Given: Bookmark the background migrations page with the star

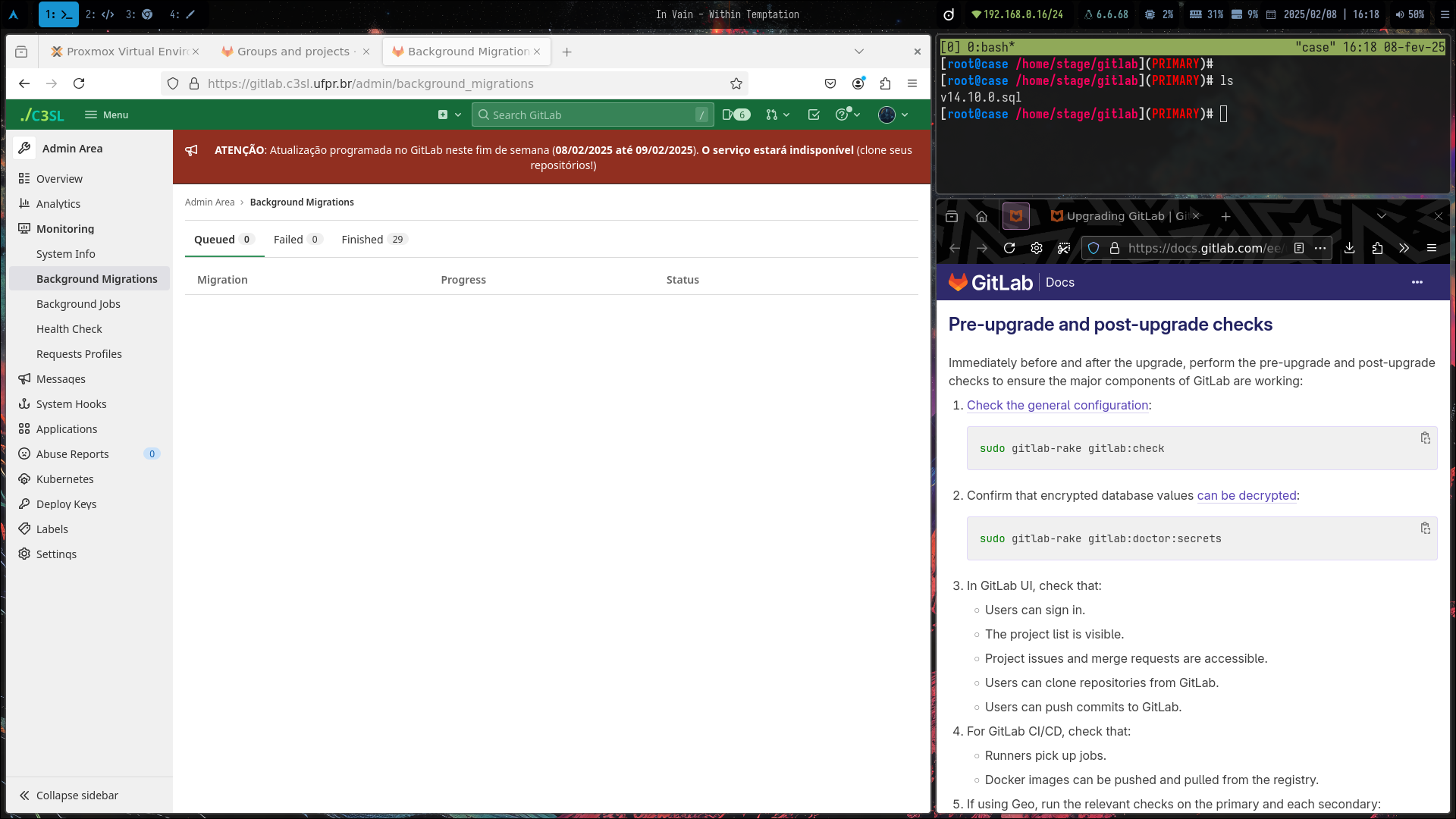Looking at the screenshot, I should tap(736, 83).
